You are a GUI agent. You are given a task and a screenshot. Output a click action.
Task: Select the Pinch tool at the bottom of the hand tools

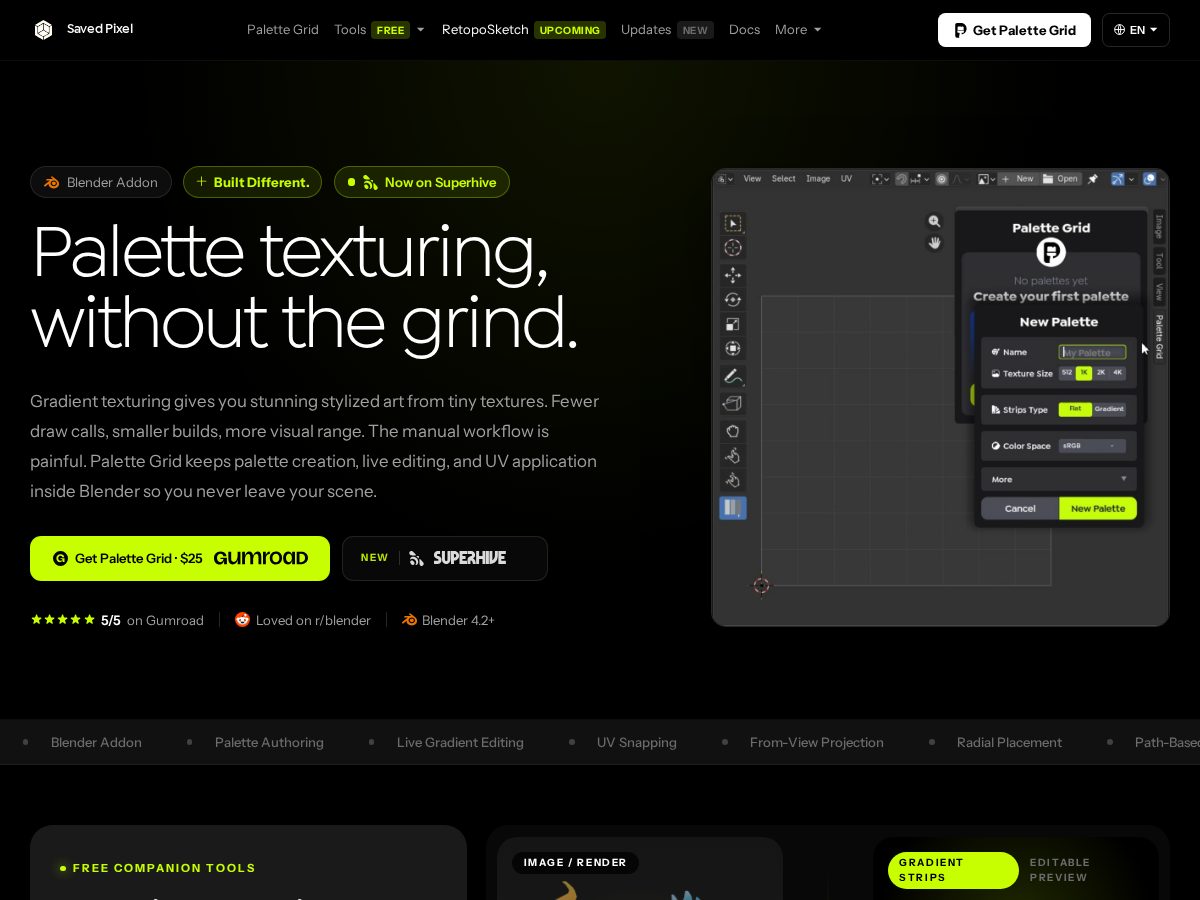point(733,480)
